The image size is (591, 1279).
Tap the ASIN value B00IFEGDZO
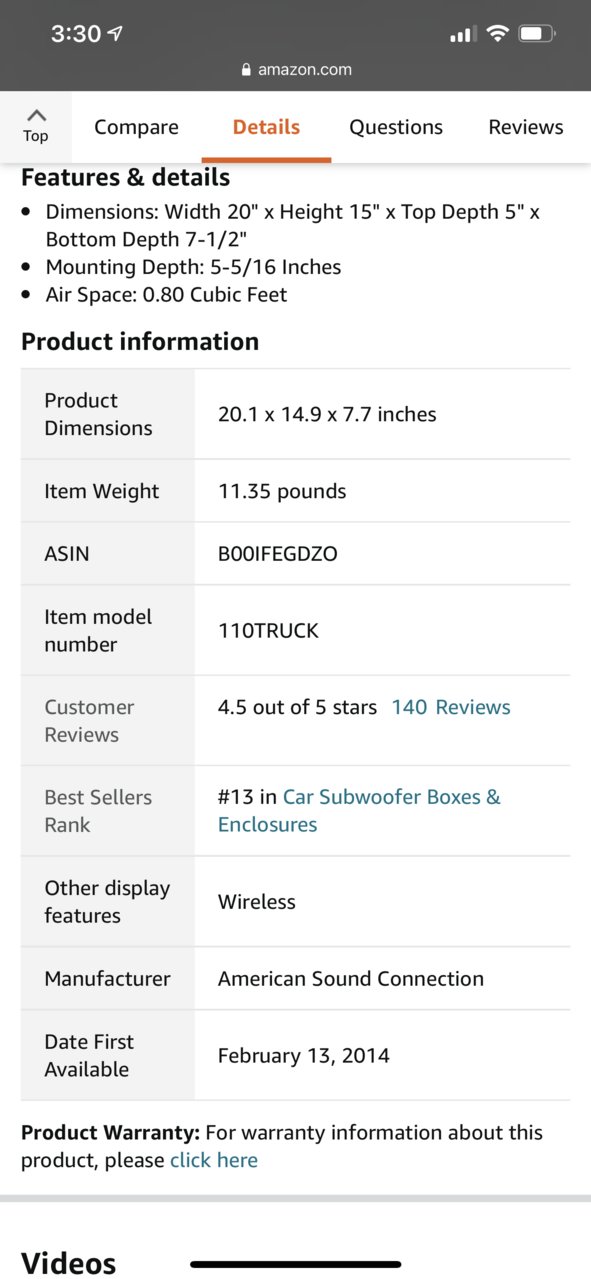pyautogui.click(x=278, y=553)
